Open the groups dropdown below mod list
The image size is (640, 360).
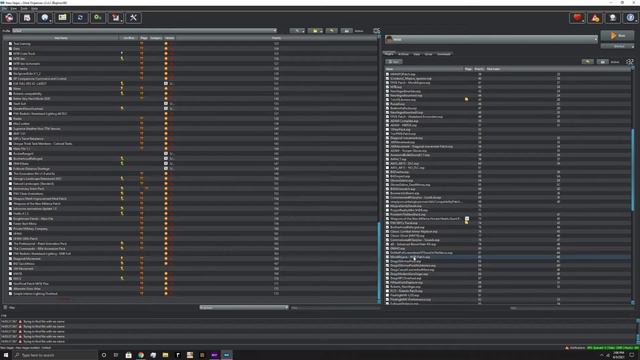coord(244,307)
